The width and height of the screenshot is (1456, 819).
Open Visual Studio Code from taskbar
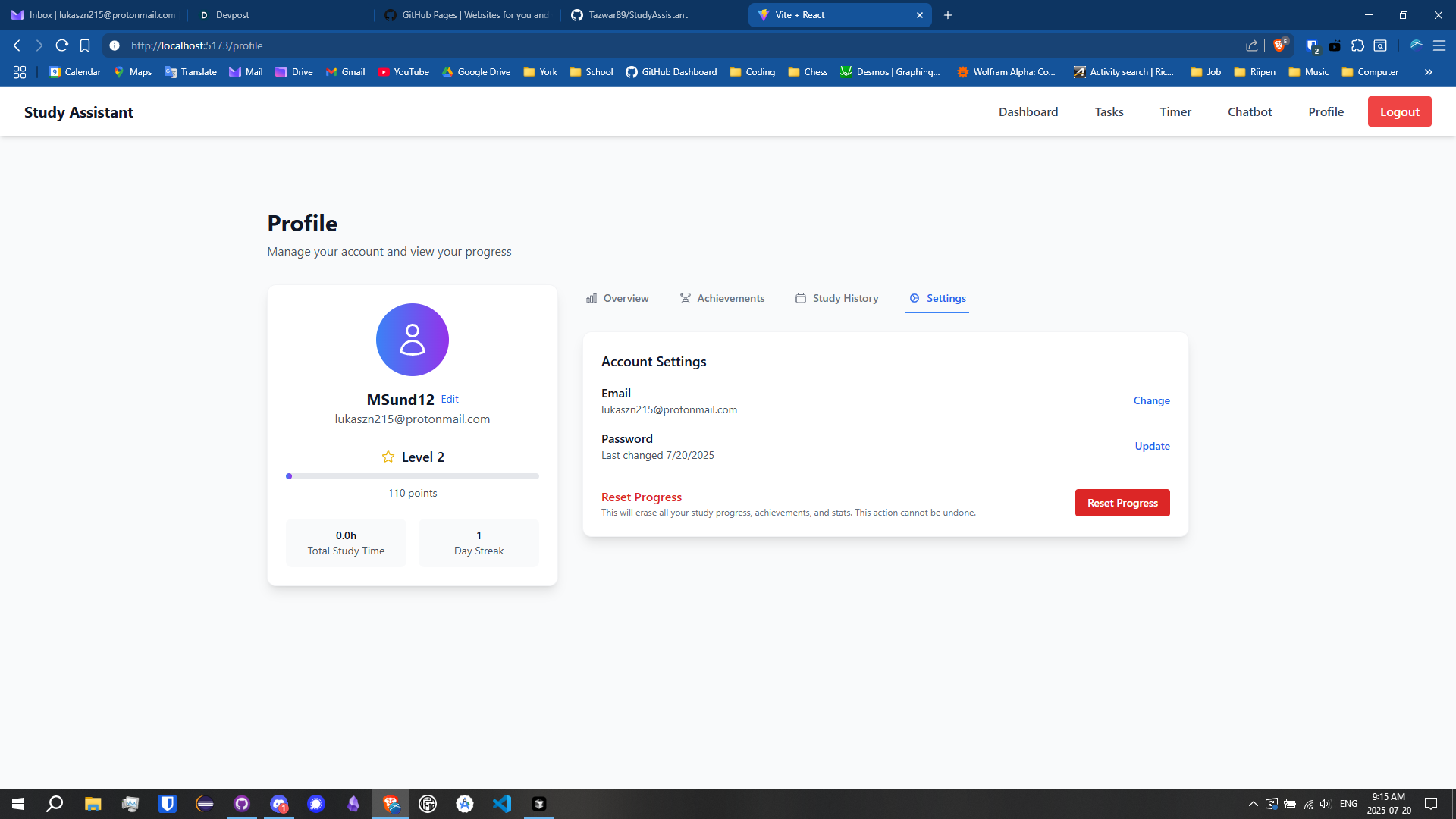click(x=502, y=804)
